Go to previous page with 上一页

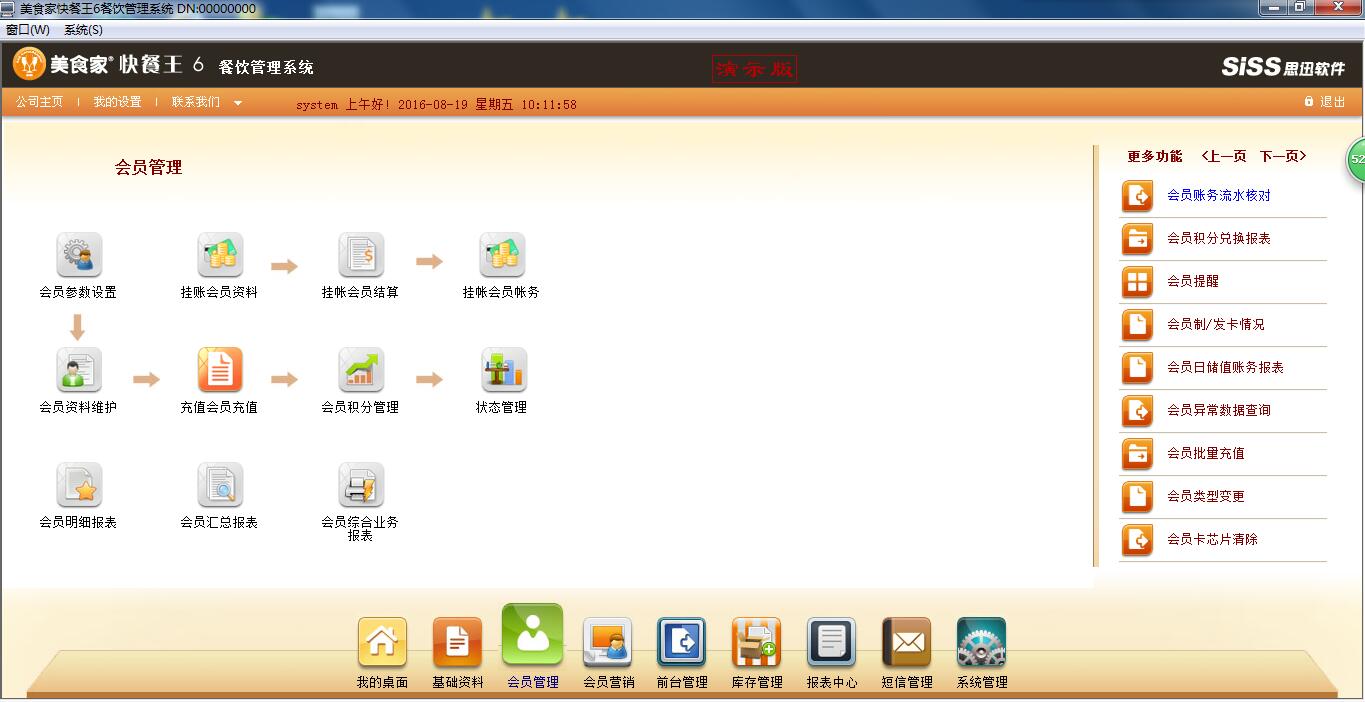(1224, 156)
